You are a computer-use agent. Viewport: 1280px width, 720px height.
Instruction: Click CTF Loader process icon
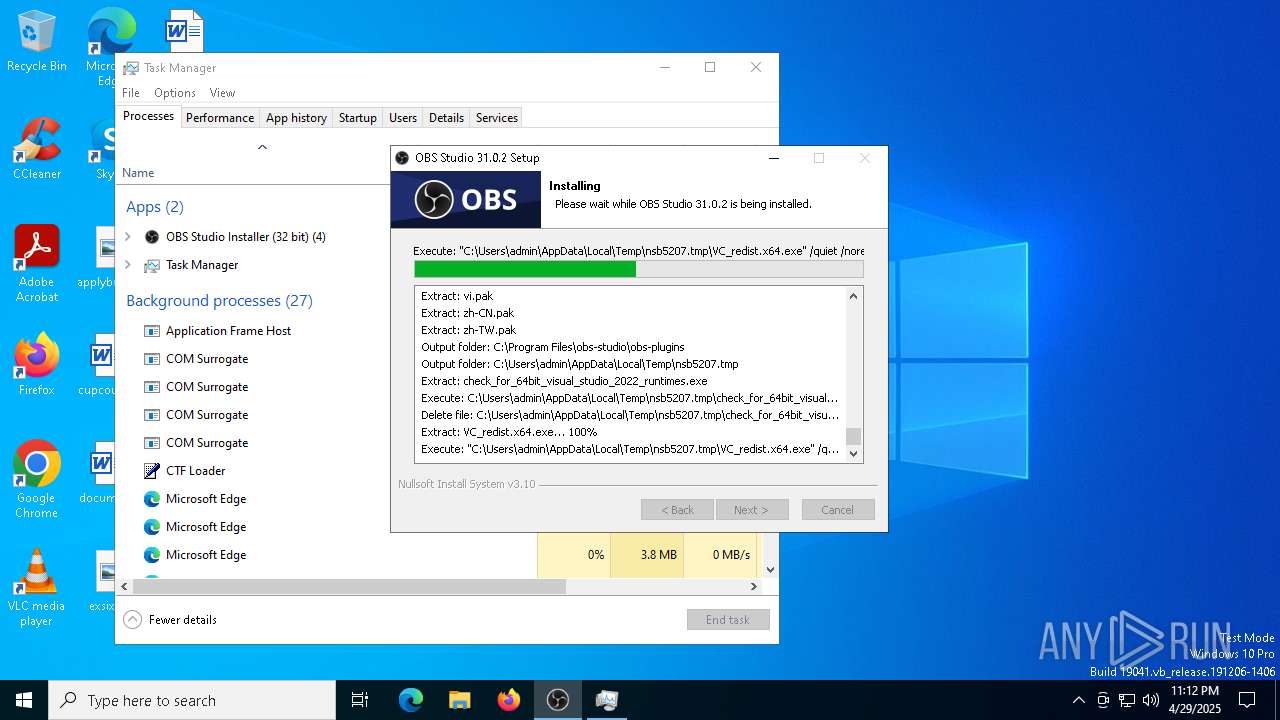pyautogui.click(x=152, y=471)
